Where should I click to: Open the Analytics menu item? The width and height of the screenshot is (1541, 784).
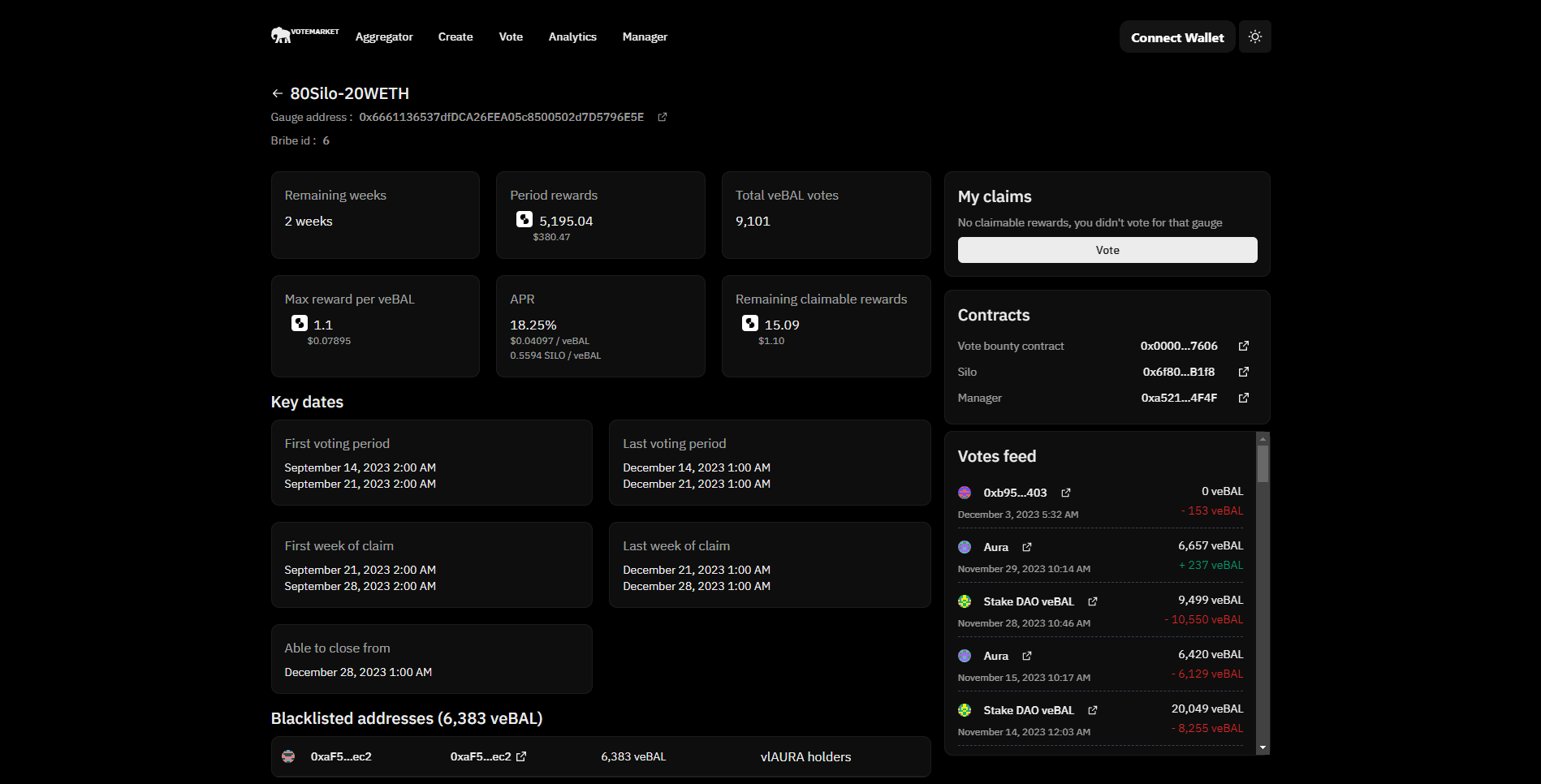point(572,37)
